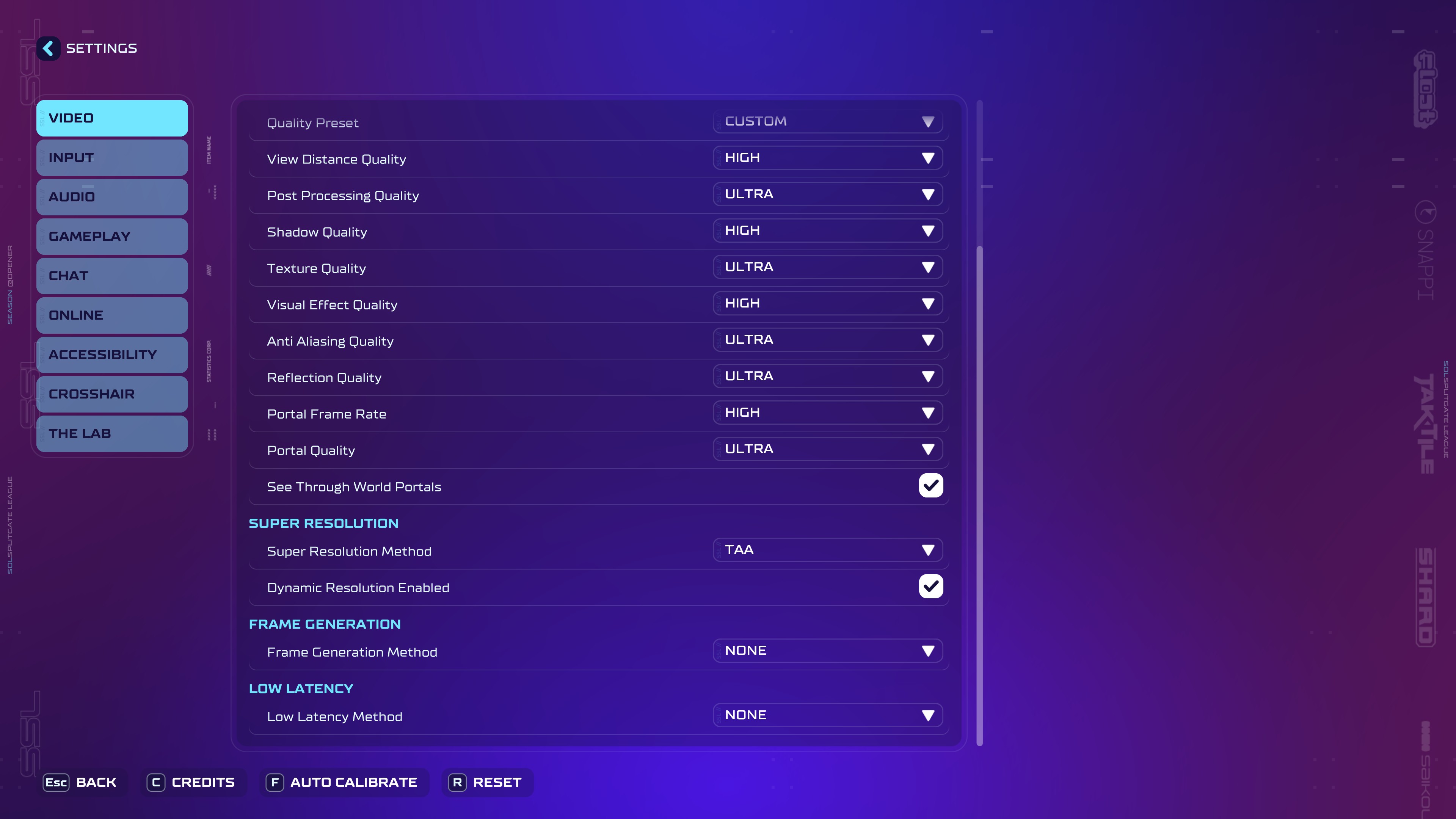Expand the Shadow Quality dropdown
Screen dimensions: 1456x819
point(827,231)
